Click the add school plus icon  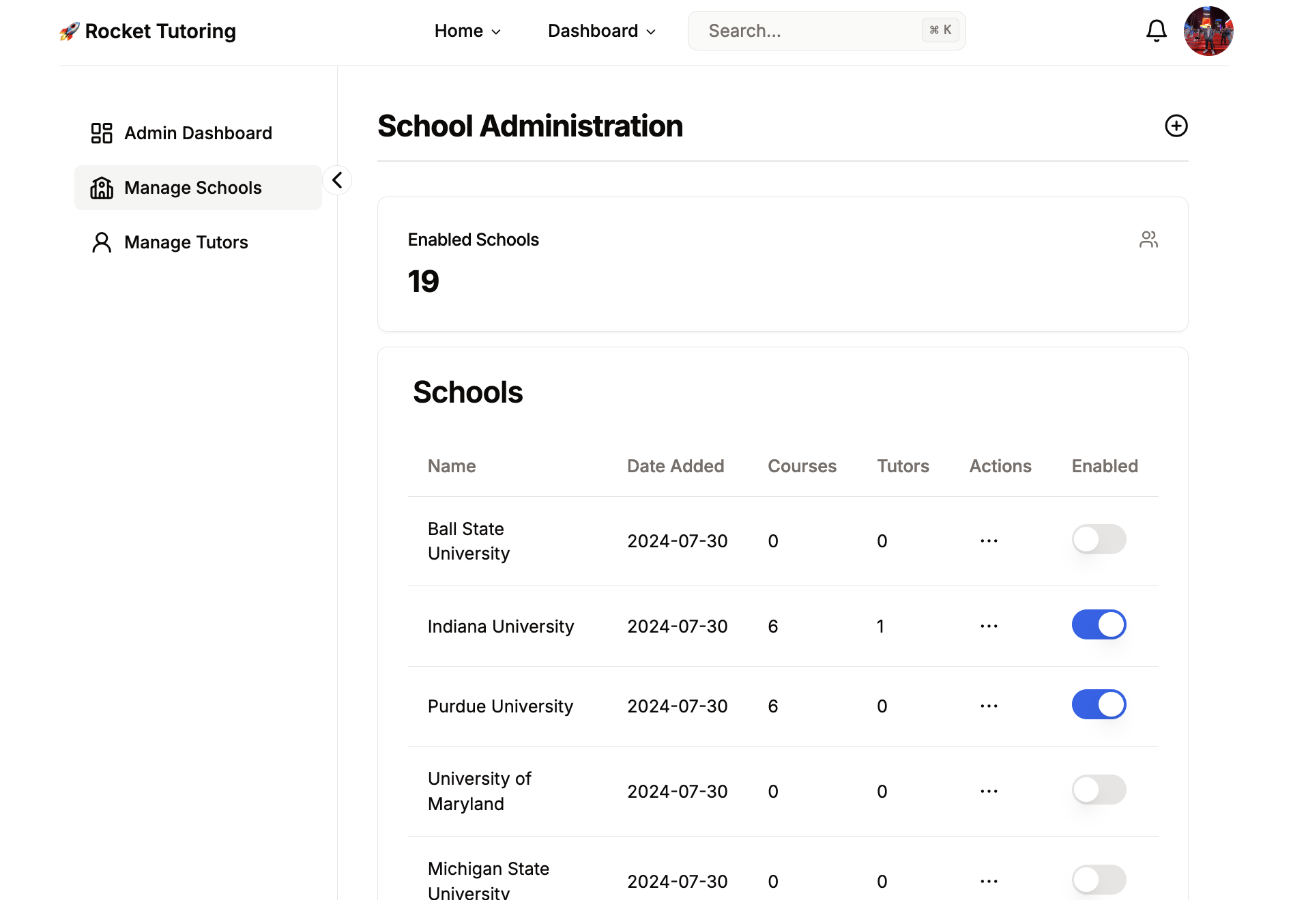click(1176, 126)
